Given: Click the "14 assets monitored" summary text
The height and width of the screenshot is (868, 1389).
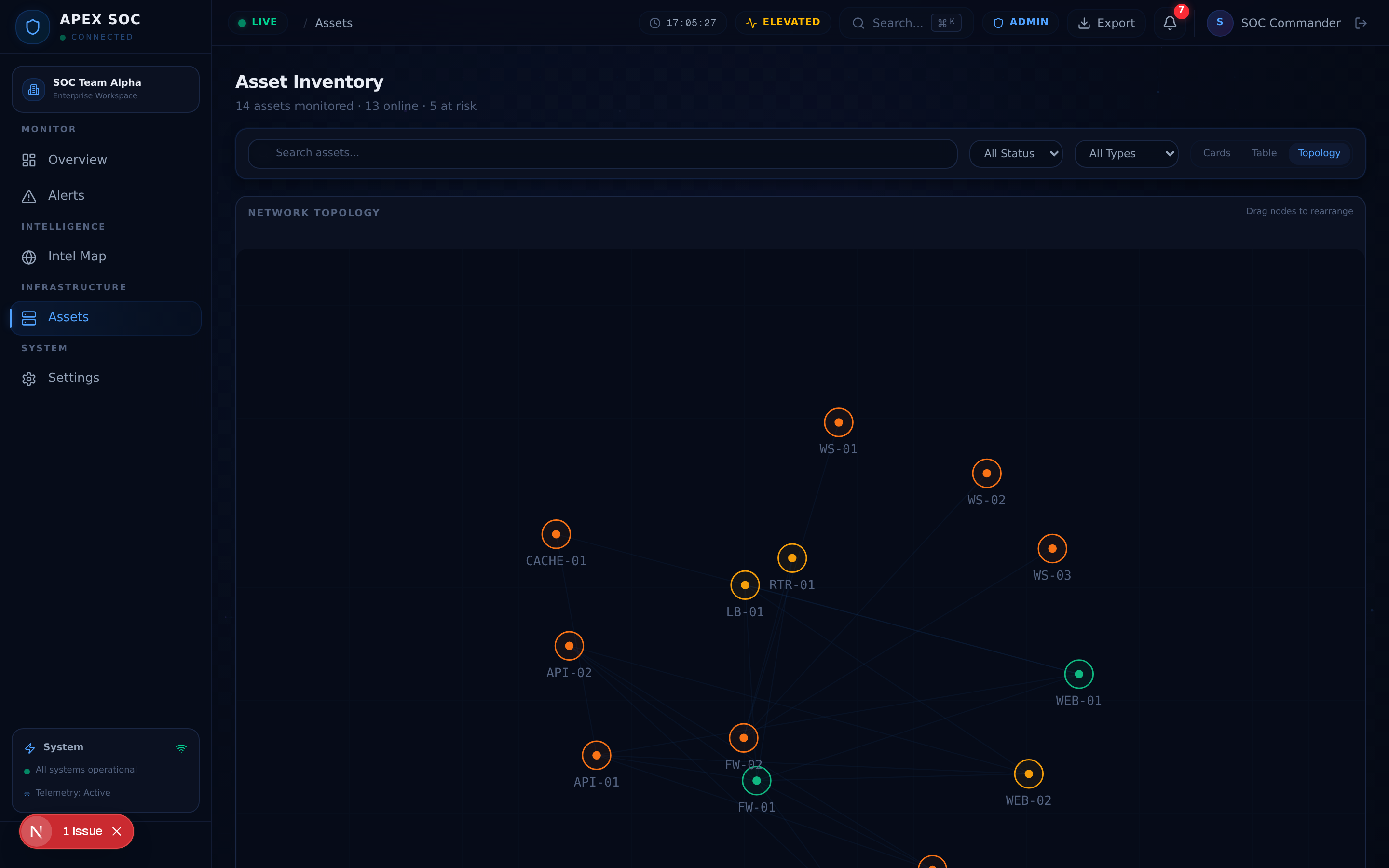Looking at the screenshot, I should click(x=295, y=106).
